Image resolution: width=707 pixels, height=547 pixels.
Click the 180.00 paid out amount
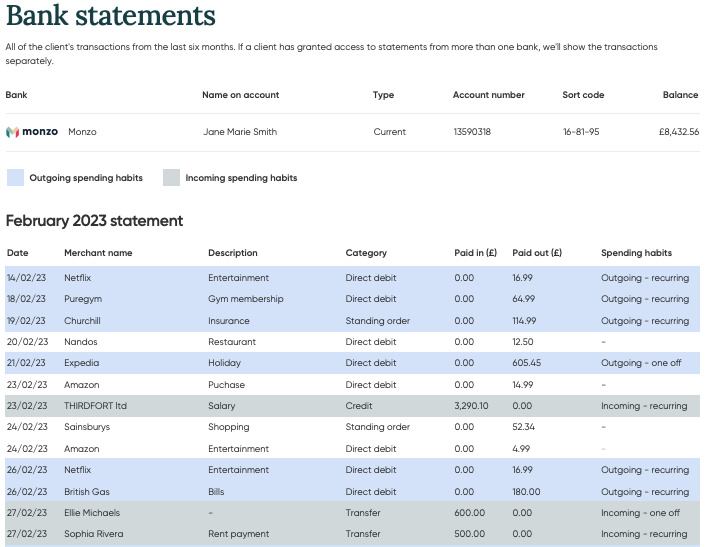526,492
